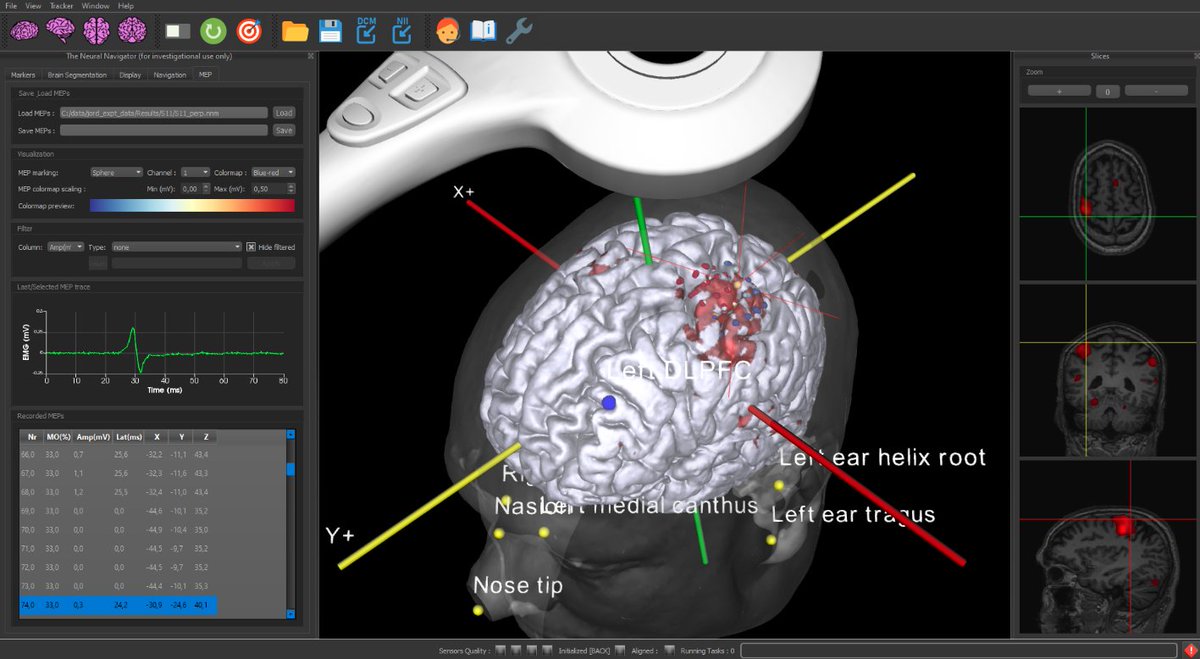1200x659 pixels.
Task: Click the coronal MRI slice view
Action: click(x=1108, y=369)
